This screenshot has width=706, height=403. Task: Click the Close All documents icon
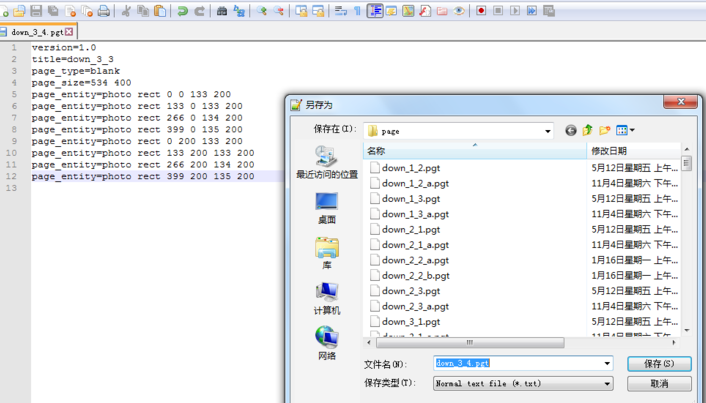click(87, 11)
